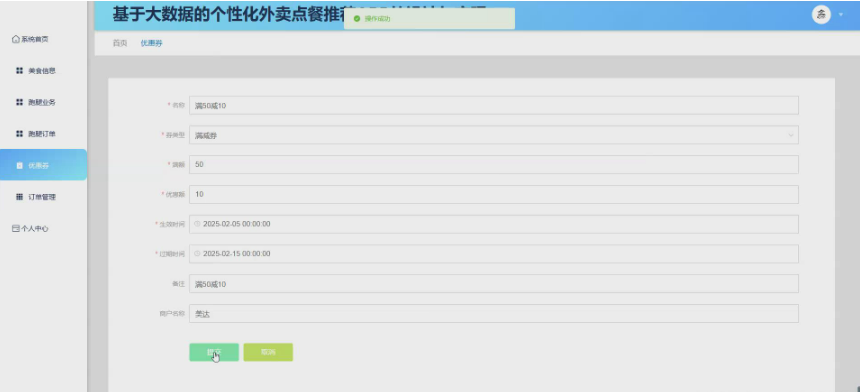
Task: Click the home icon beside 系统首页
Action: point(16,39)
